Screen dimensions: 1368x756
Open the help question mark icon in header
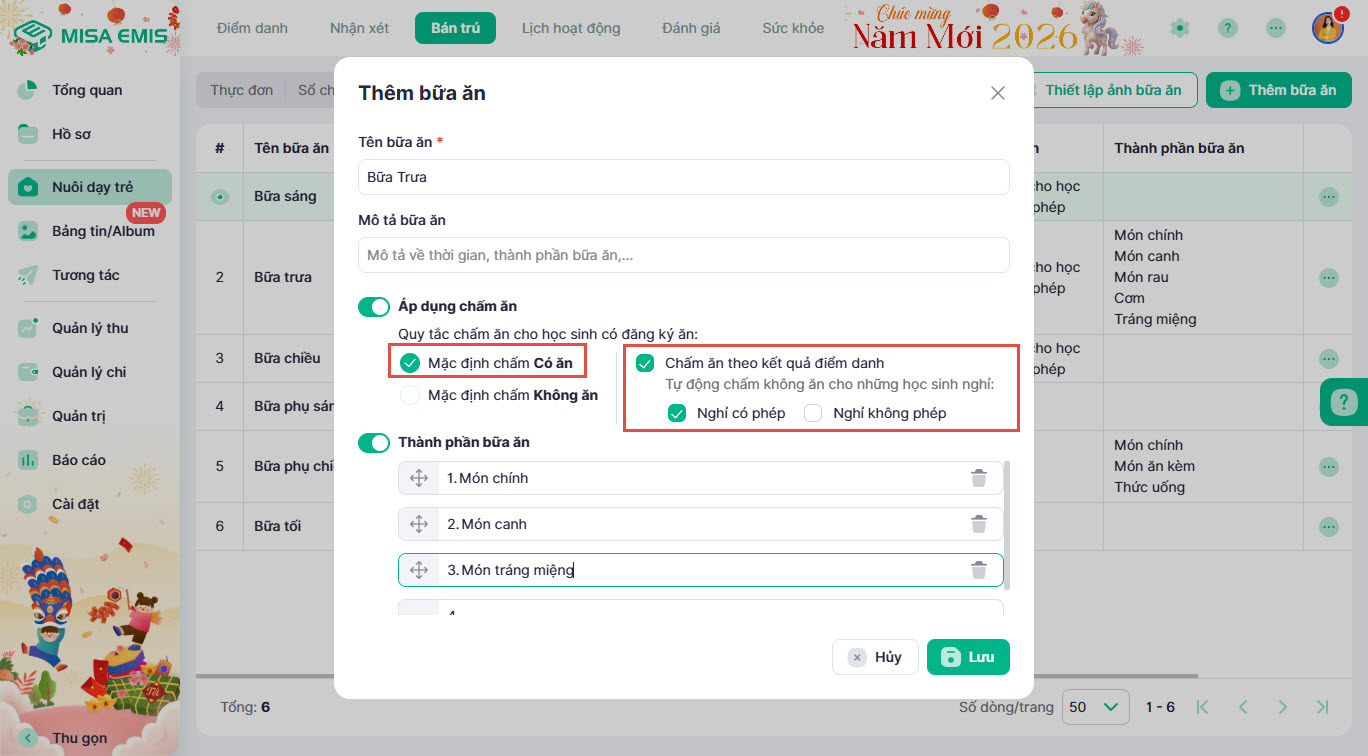pyautogui.click(x=1228, y=28)
